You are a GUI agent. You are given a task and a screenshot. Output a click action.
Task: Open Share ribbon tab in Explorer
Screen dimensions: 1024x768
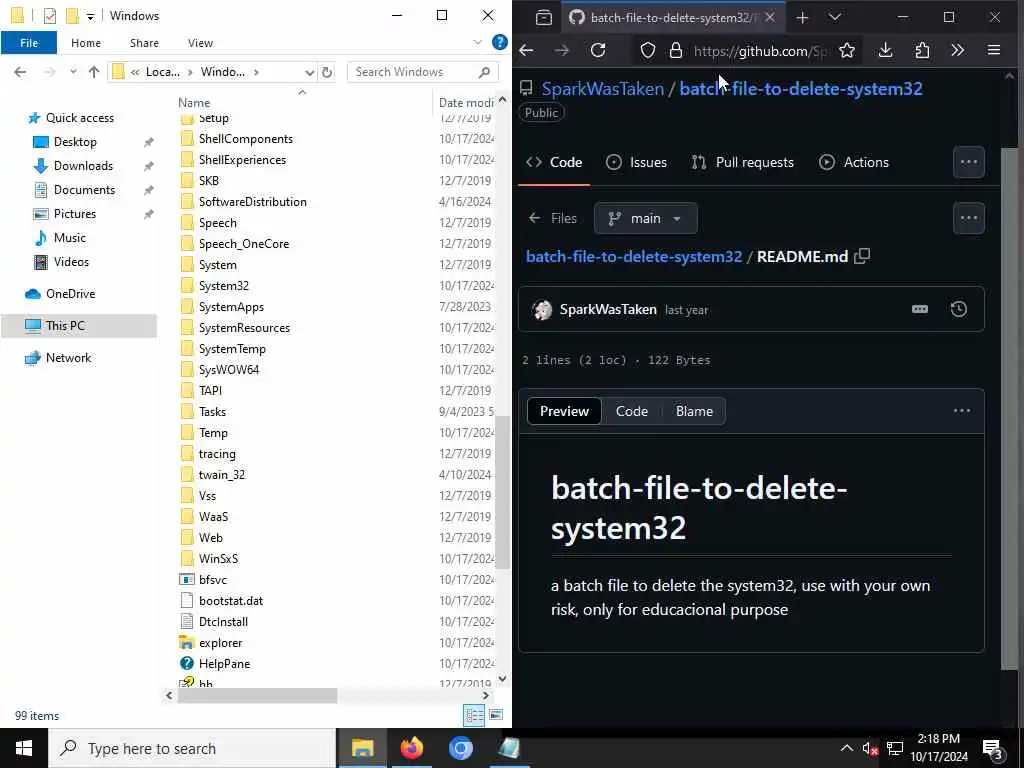tap(144, 42)
